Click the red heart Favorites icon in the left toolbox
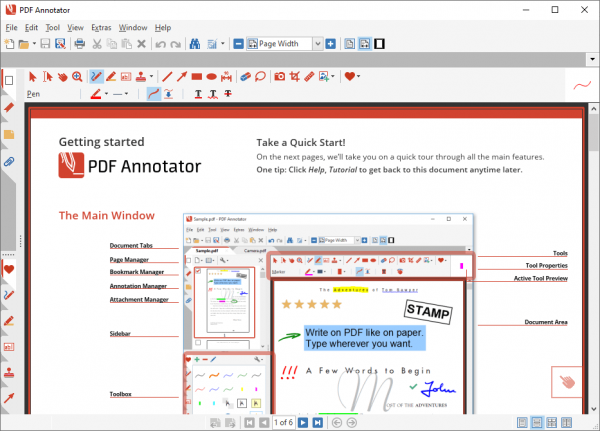This screenshot has width=600, height=431. 9,269
